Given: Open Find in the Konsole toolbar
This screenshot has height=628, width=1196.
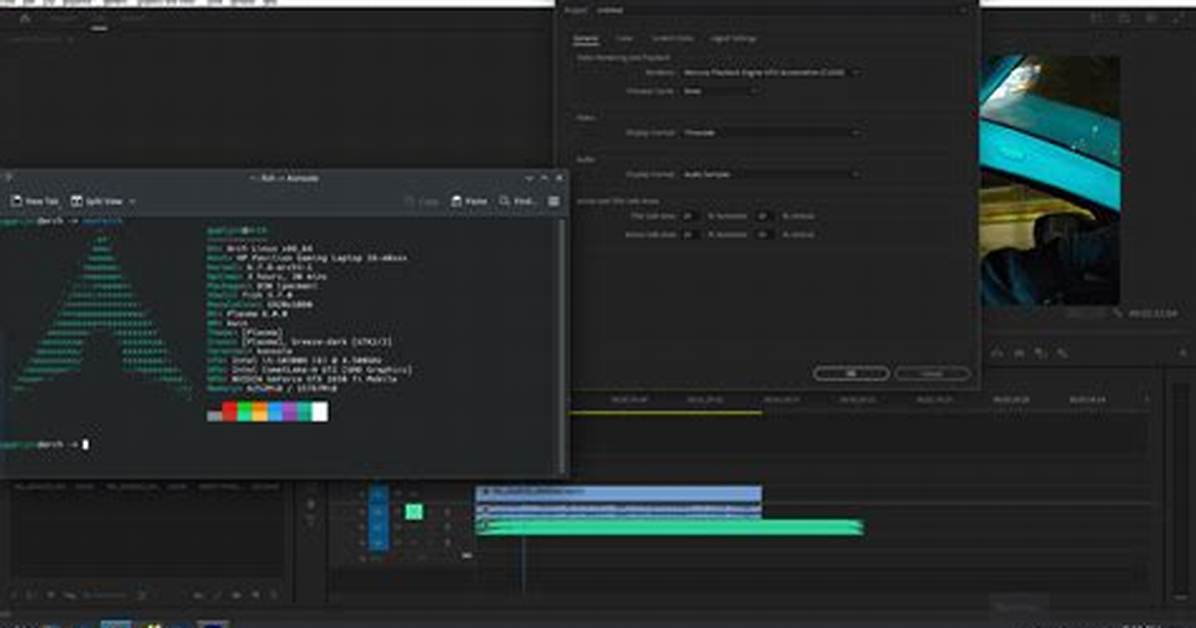Looking at the screenshot, I should point(518,201).
